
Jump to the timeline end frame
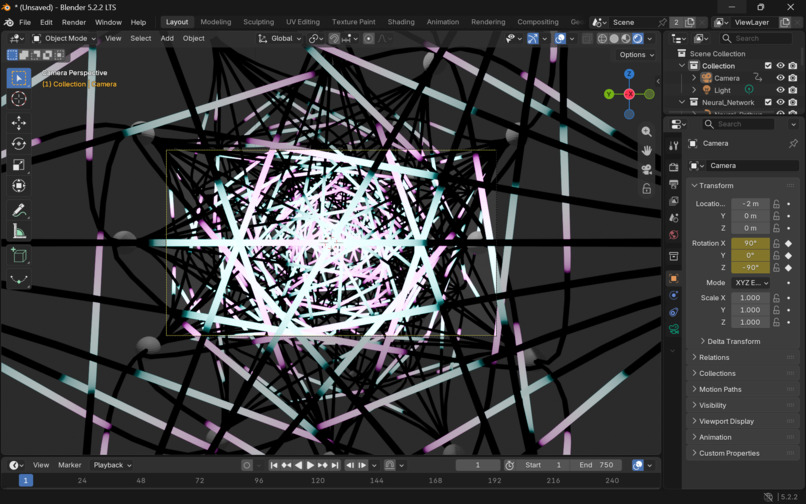click(335, 465)
